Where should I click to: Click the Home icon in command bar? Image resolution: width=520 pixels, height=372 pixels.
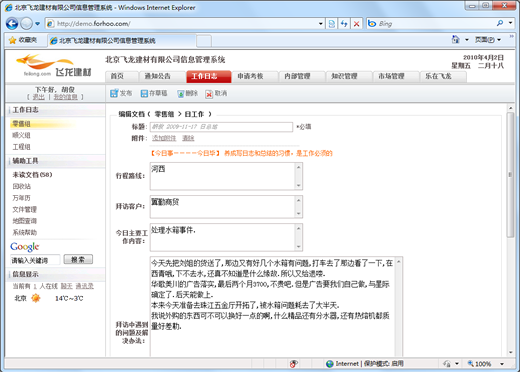(456, 40)
